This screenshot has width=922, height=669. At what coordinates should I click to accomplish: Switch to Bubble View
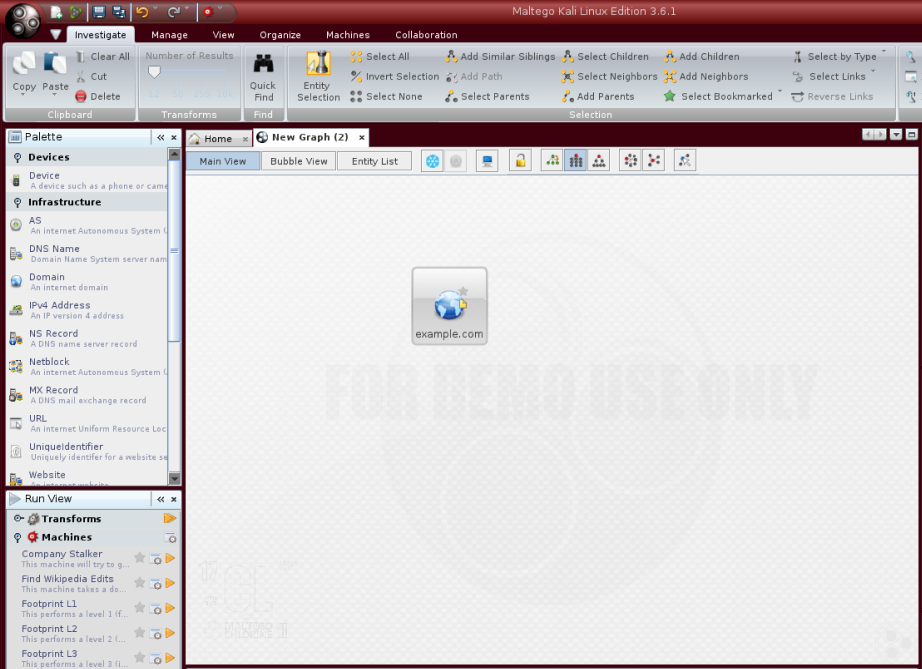pyautogui.click(x=299, y=161)
